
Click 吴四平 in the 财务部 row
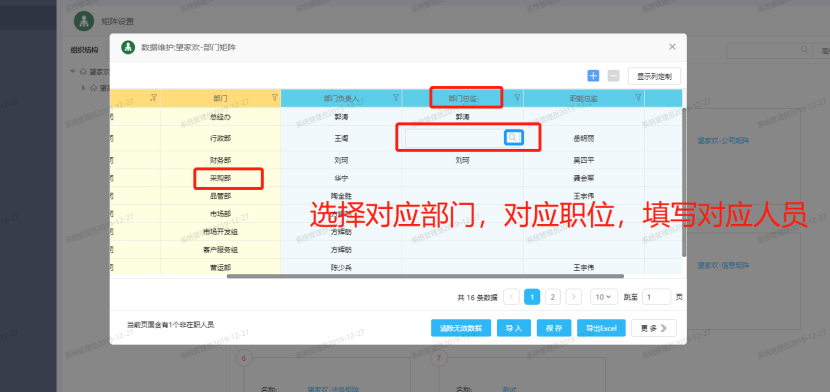point(584,160)
